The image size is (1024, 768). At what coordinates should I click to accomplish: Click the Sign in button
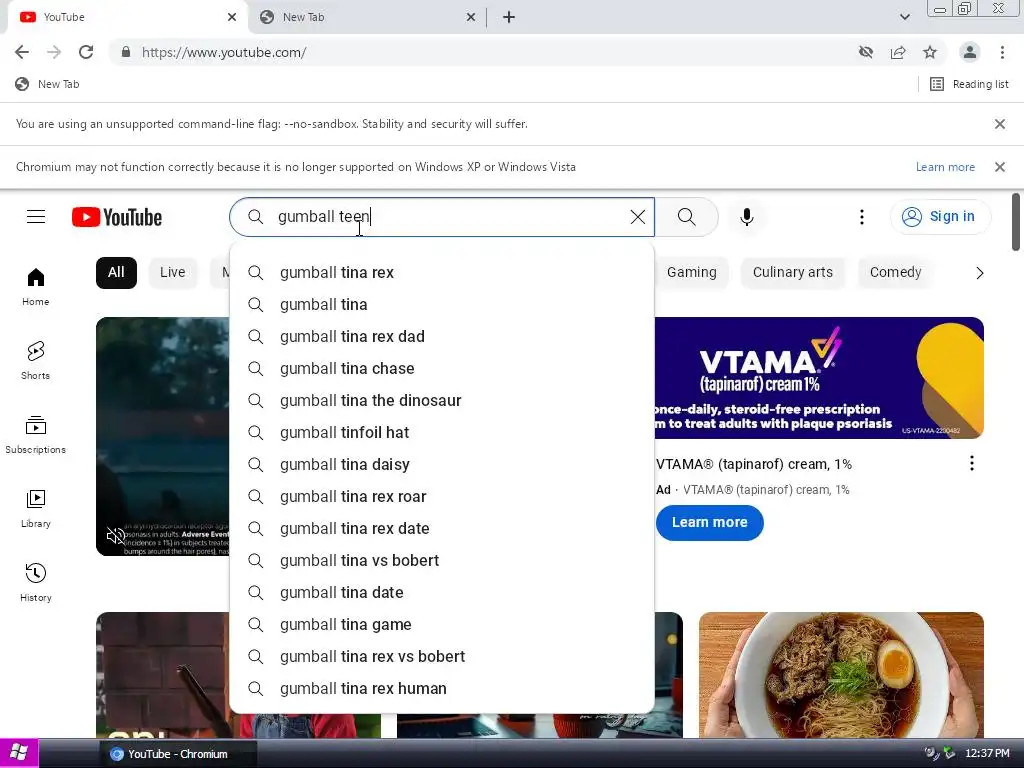tap(940, 217)
